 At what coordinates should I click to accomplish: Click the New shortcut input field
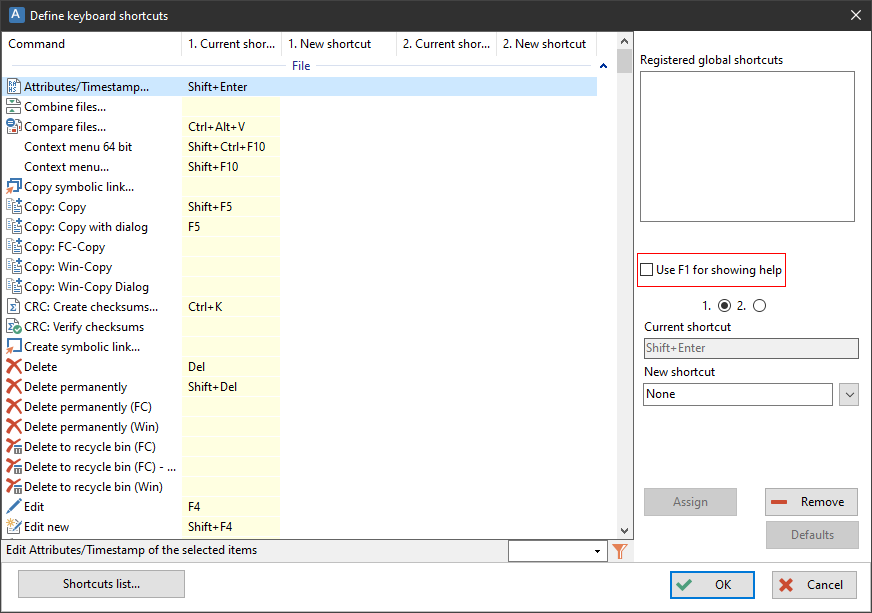(737, 395)
